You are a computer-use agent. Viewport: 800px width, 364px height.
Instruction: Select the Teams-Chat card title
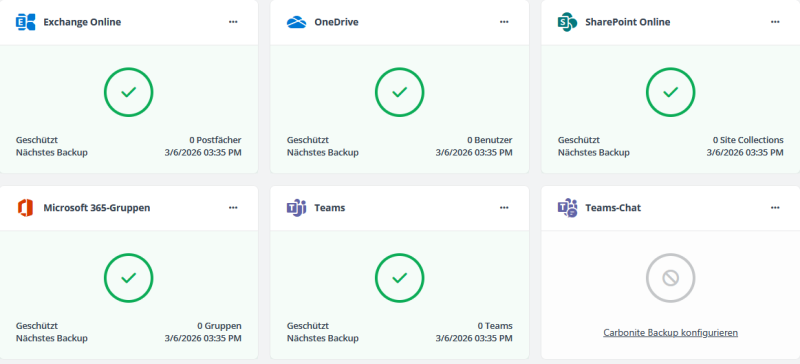(613, 208)
